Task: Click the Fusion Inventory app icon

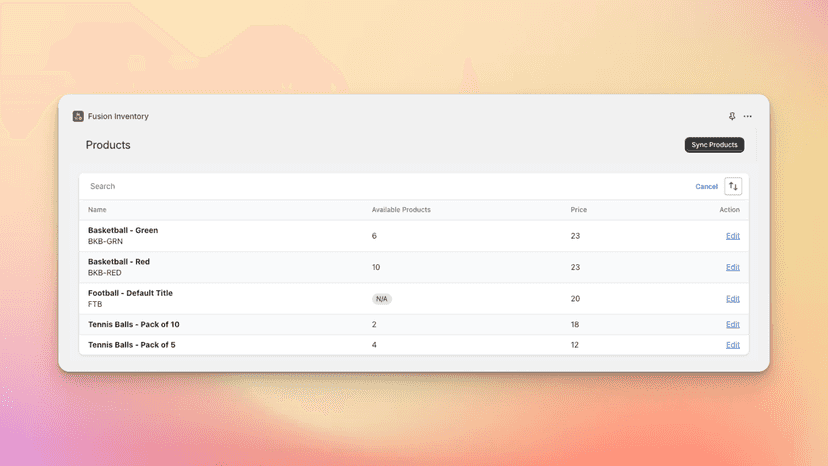Action: tap(78, 116)
